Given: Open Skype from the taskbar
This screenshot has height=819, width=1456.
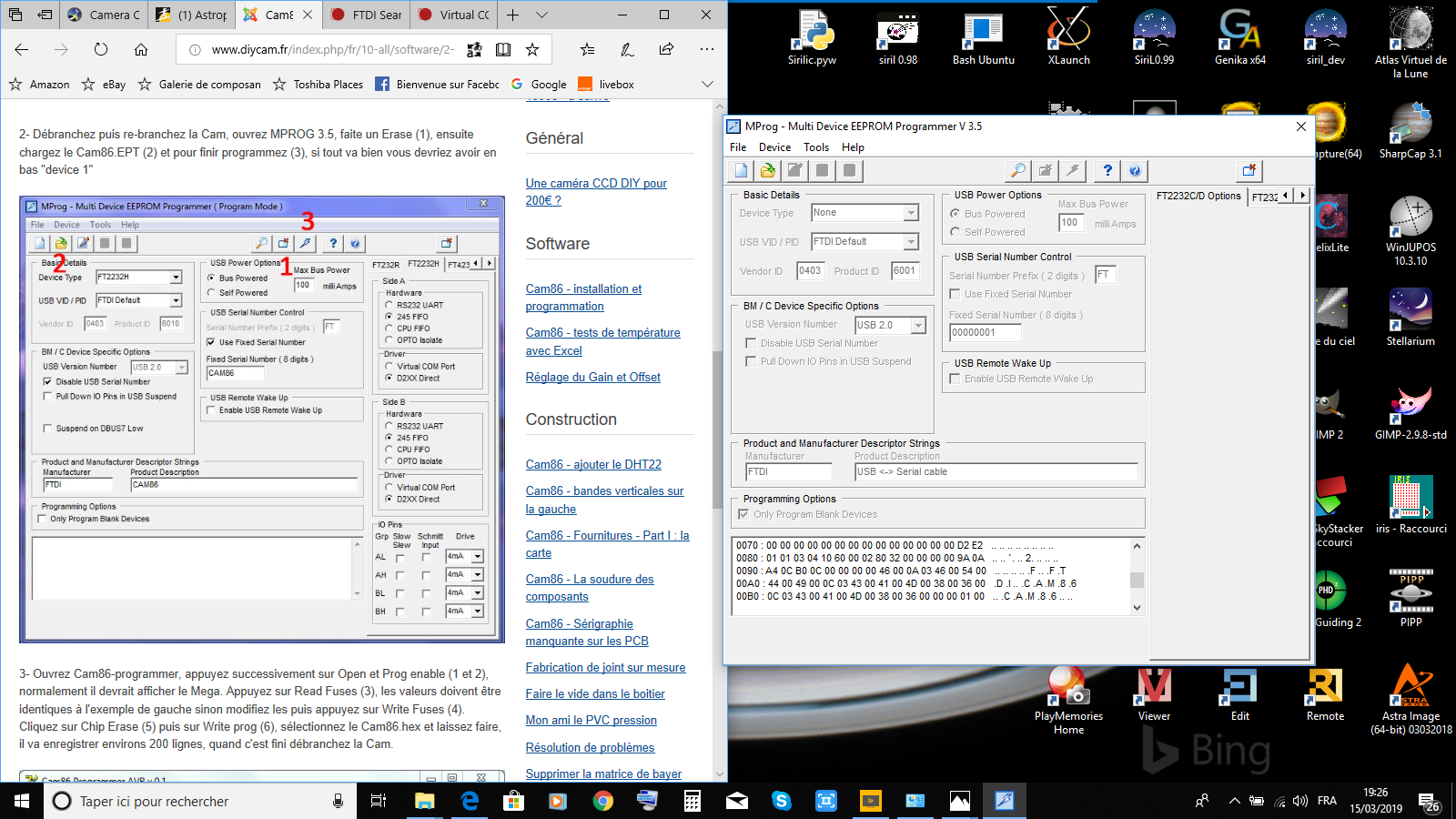Looking at the screenshot, I should [781, 801].
